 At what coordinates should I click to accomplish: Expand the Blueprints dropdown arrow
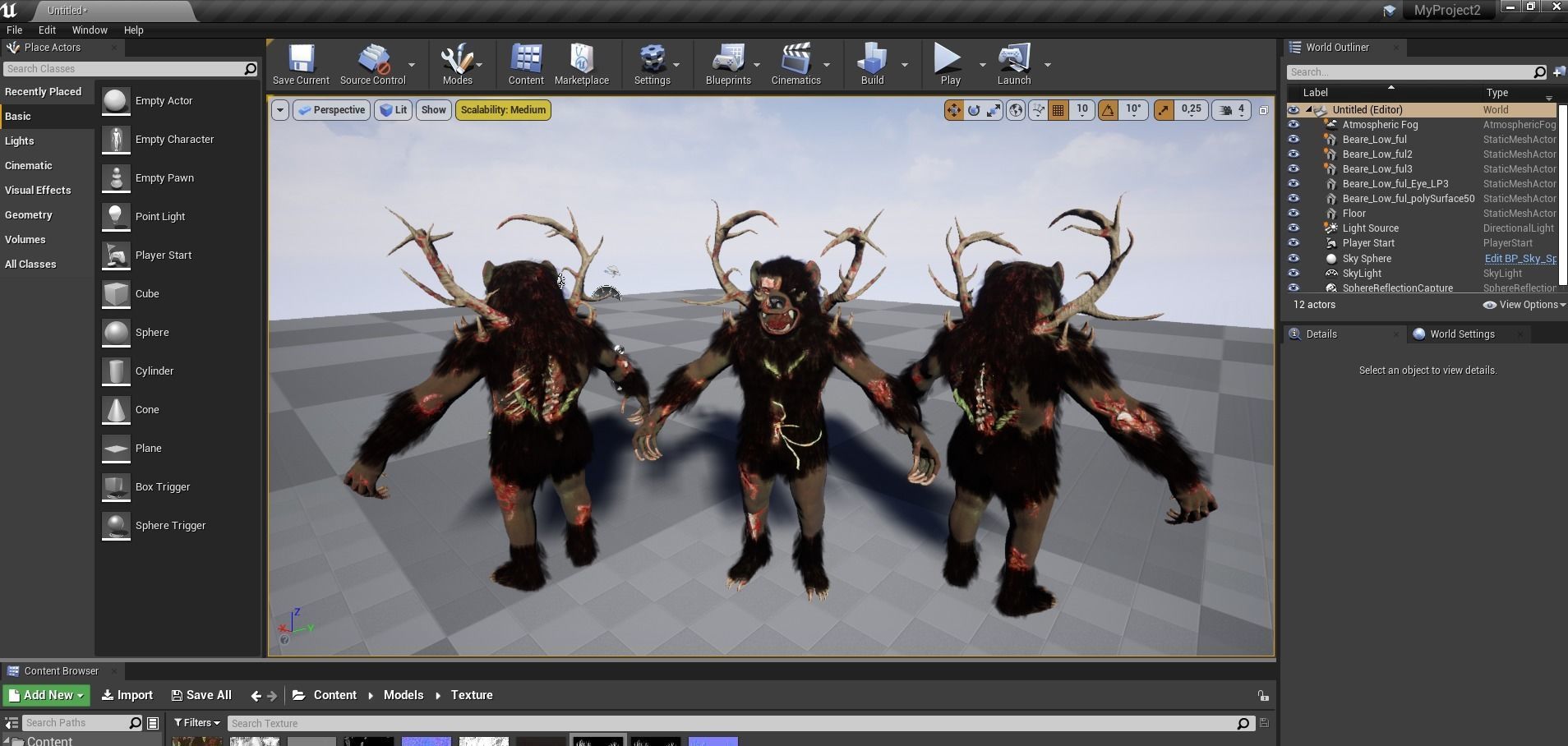tap(757, 65)
